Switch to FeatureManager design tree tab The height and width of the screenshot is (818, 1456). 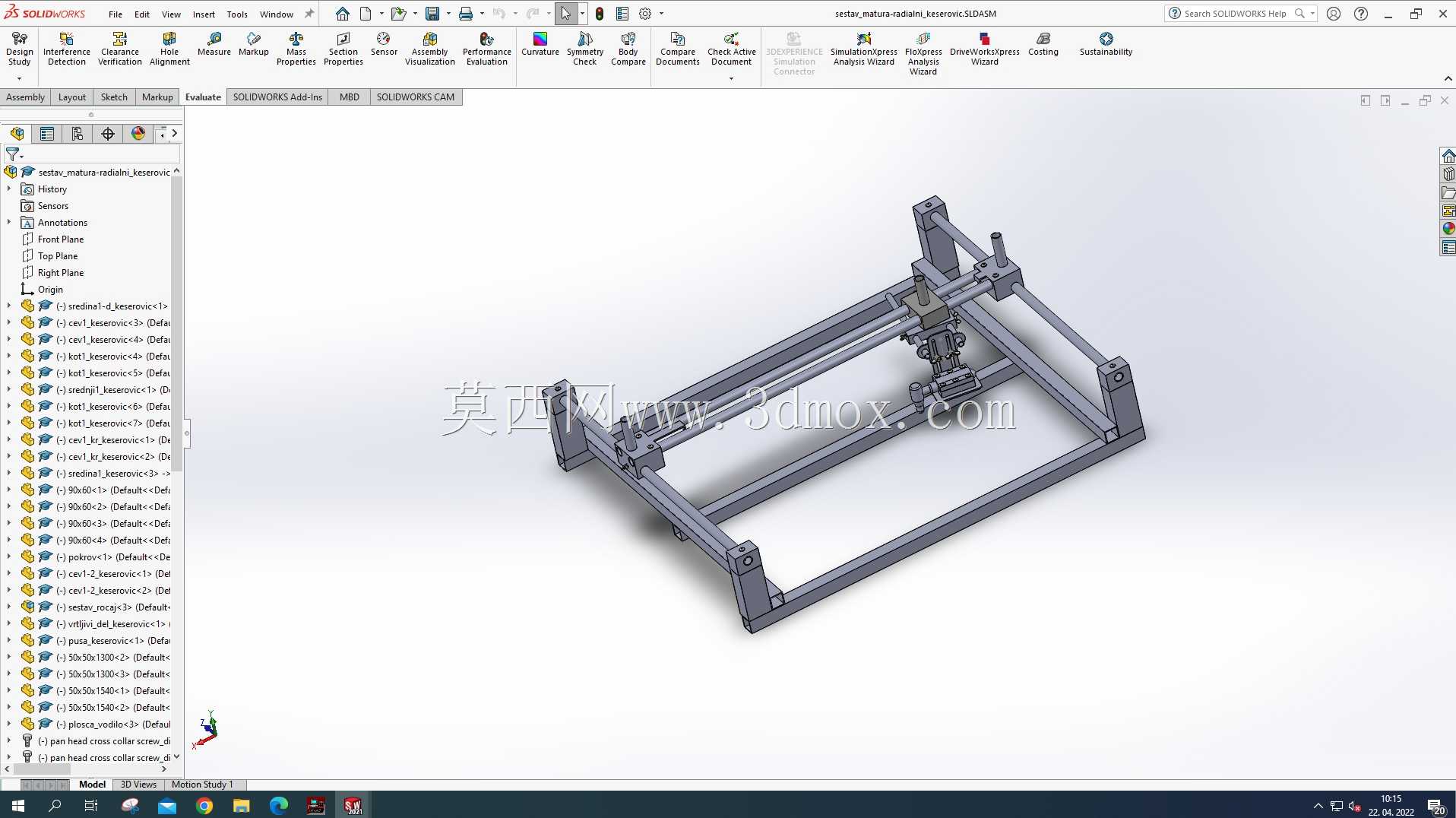pyautogui.click(x=17, y=134)
